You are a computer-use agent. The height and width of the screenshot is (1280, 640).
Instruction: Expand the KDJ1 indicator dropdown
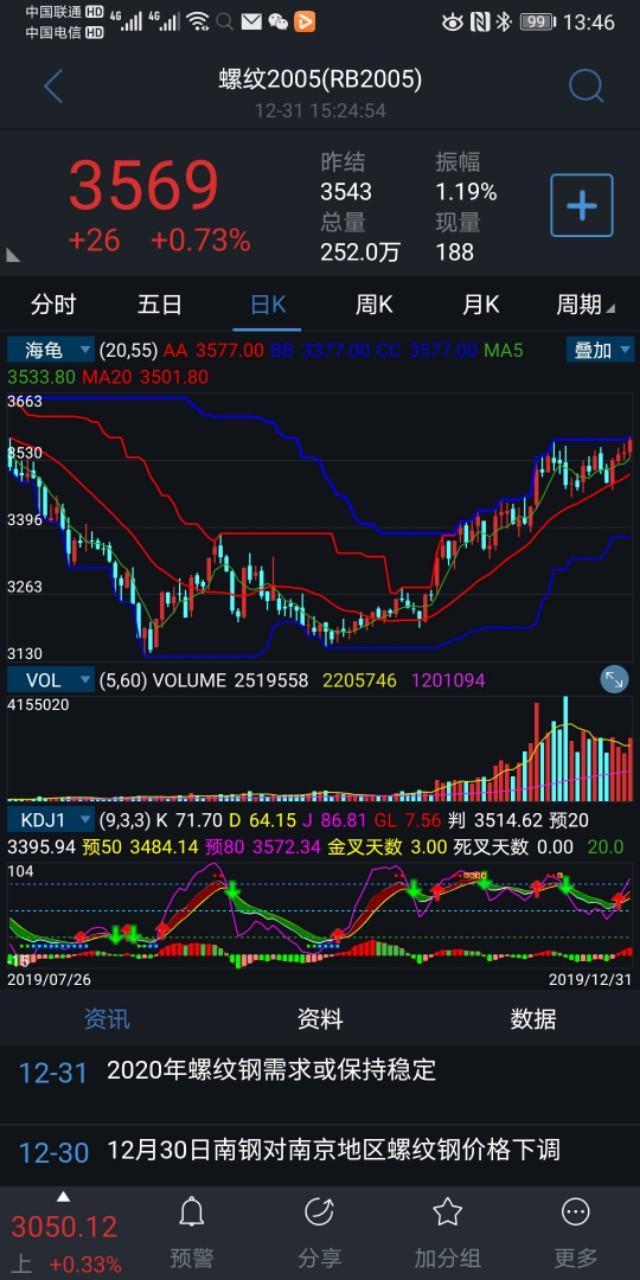click(x=51, y=820)
